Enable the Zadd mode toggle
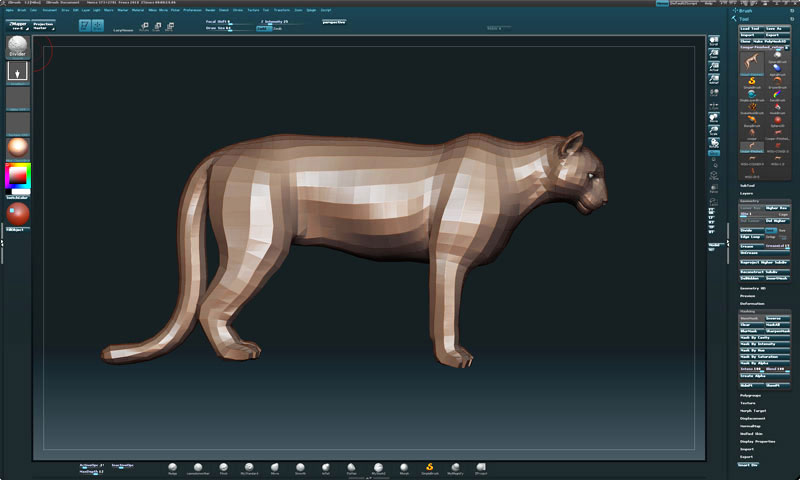Viewport: 800px width, 480px height. click(264, 29)
